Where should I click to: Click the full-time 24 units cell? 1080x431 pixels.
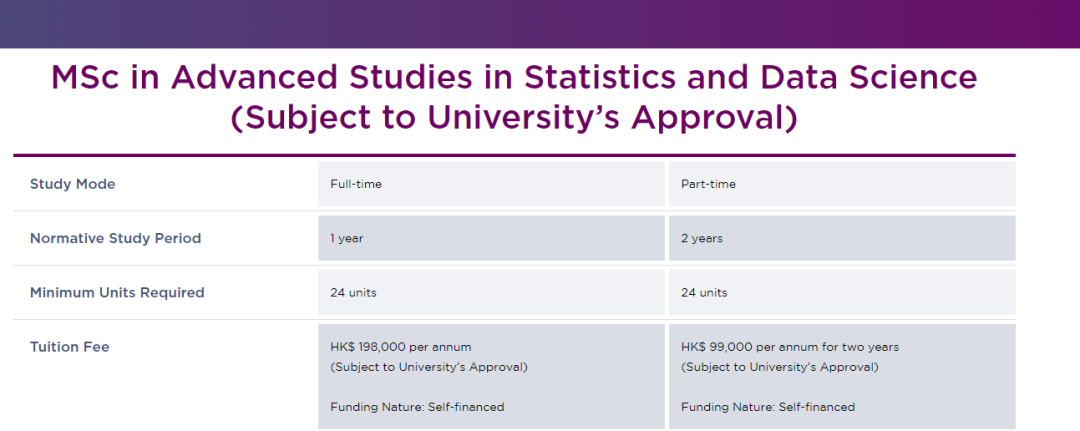491,293
